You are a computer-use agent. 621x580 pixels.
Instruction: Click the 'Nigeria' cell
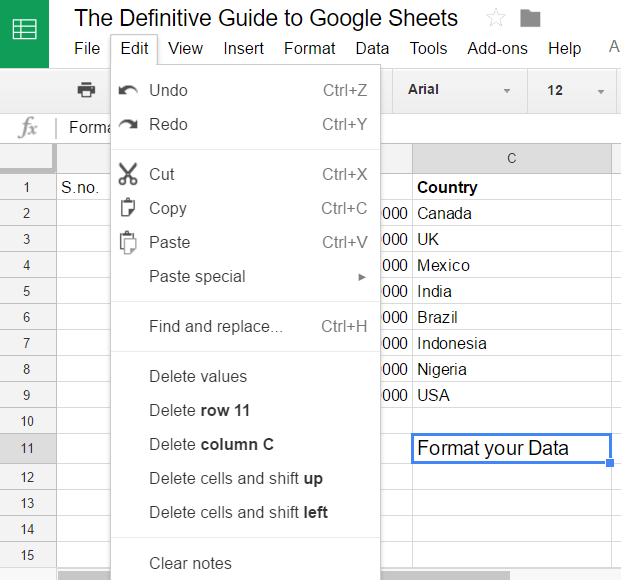512,369
